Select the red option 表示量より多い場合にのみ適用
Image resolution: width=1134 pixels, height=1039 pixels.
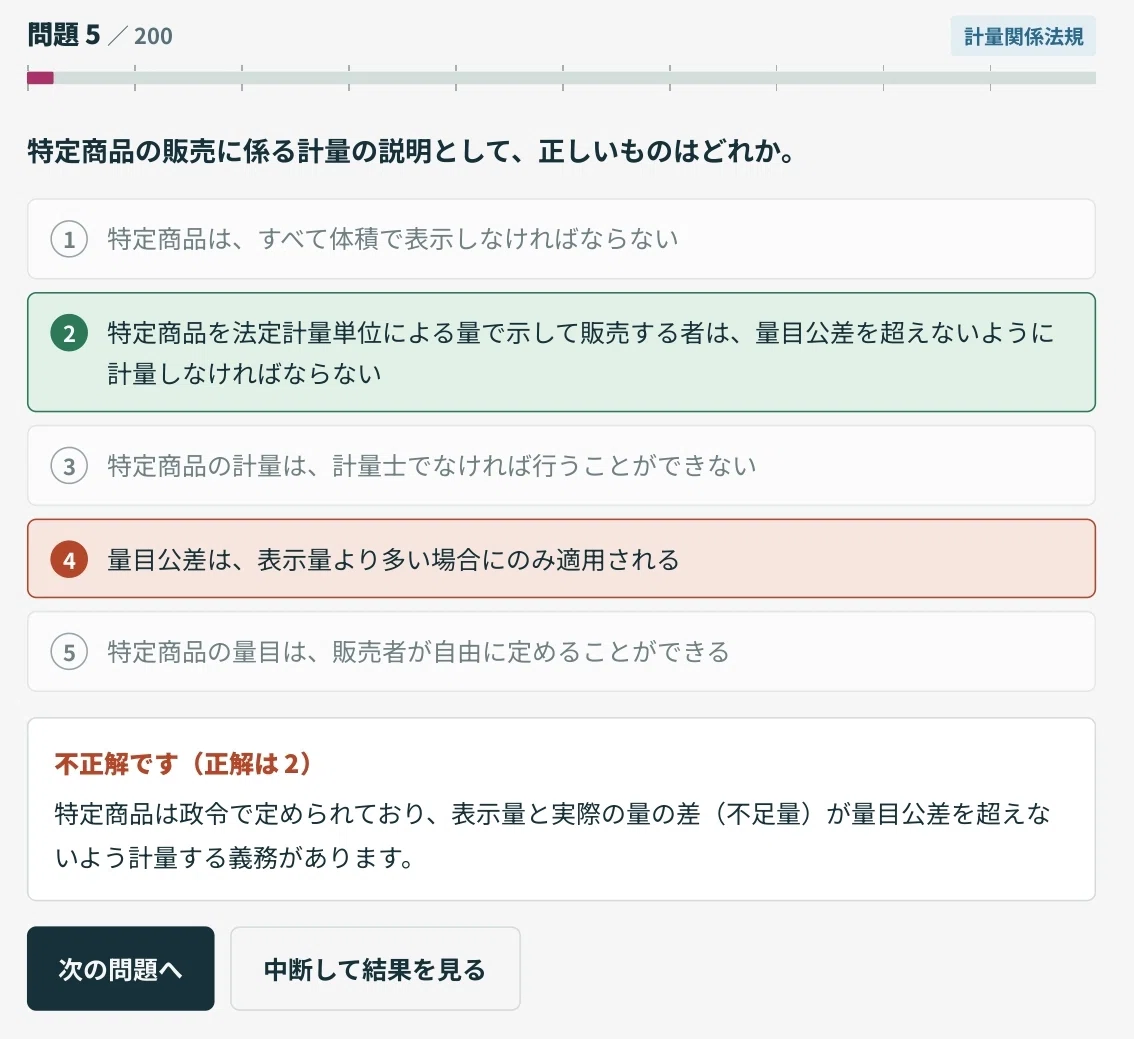tap(561, 559)
